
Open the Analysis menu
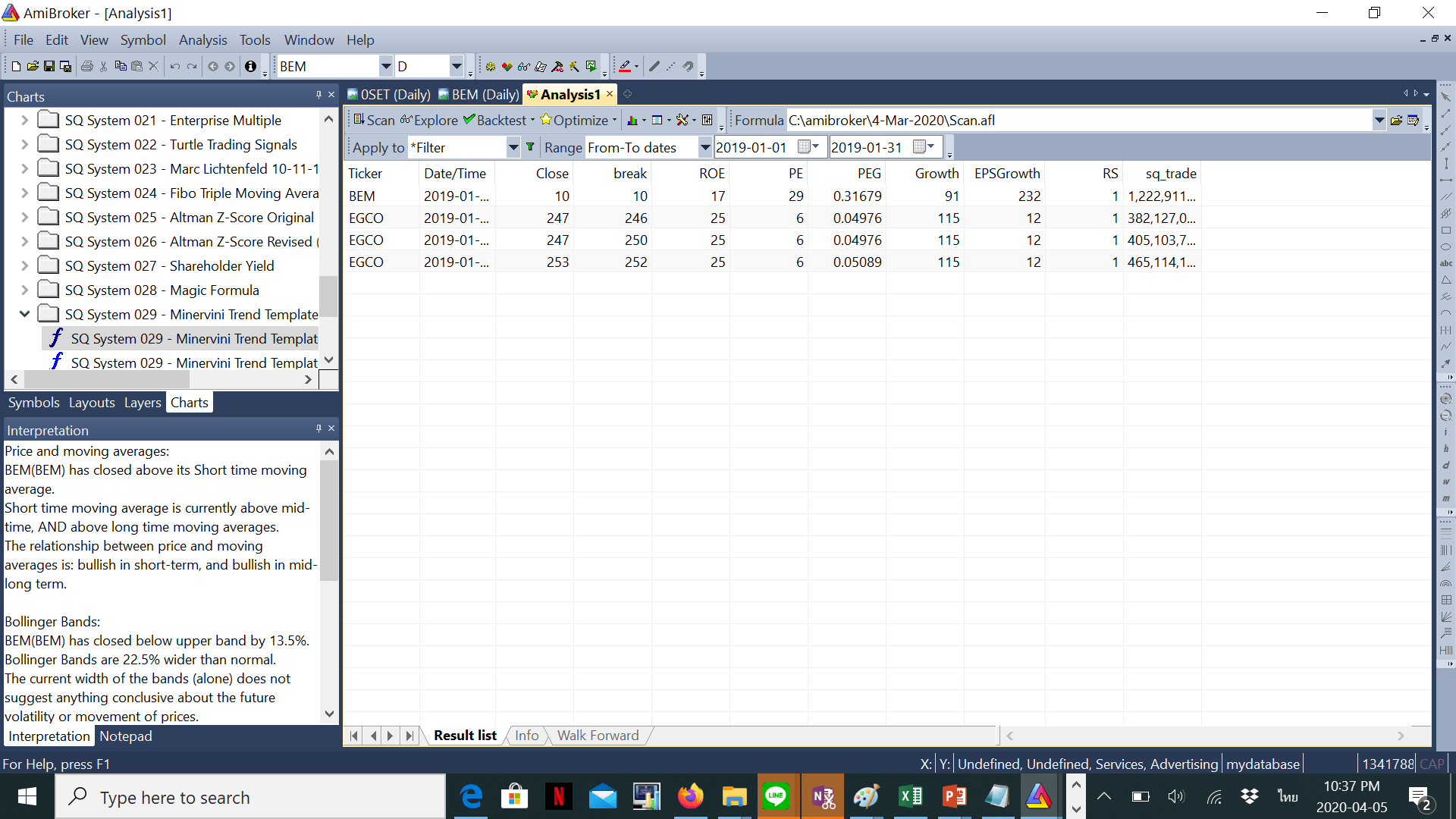pos(202,40)
